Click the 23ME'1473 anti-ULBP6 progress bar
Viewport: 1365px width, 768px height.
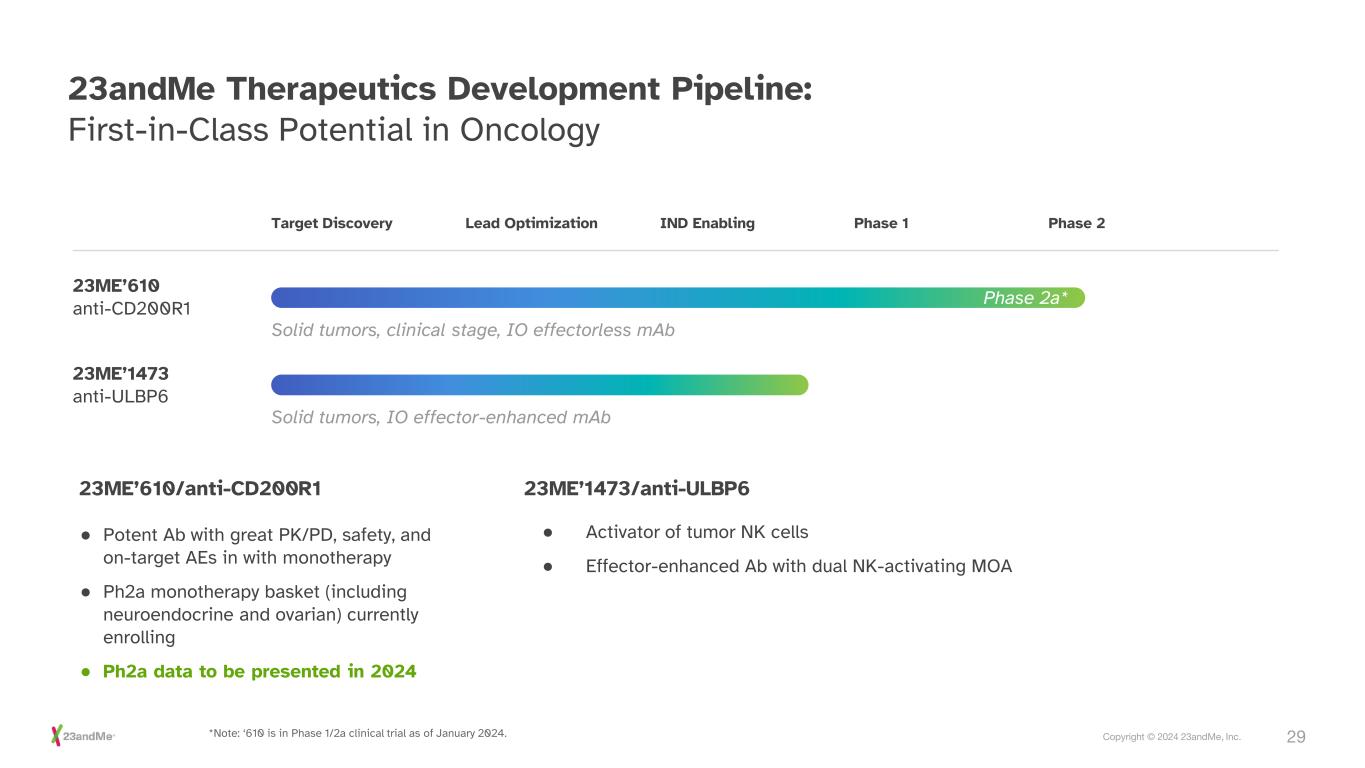539,385
